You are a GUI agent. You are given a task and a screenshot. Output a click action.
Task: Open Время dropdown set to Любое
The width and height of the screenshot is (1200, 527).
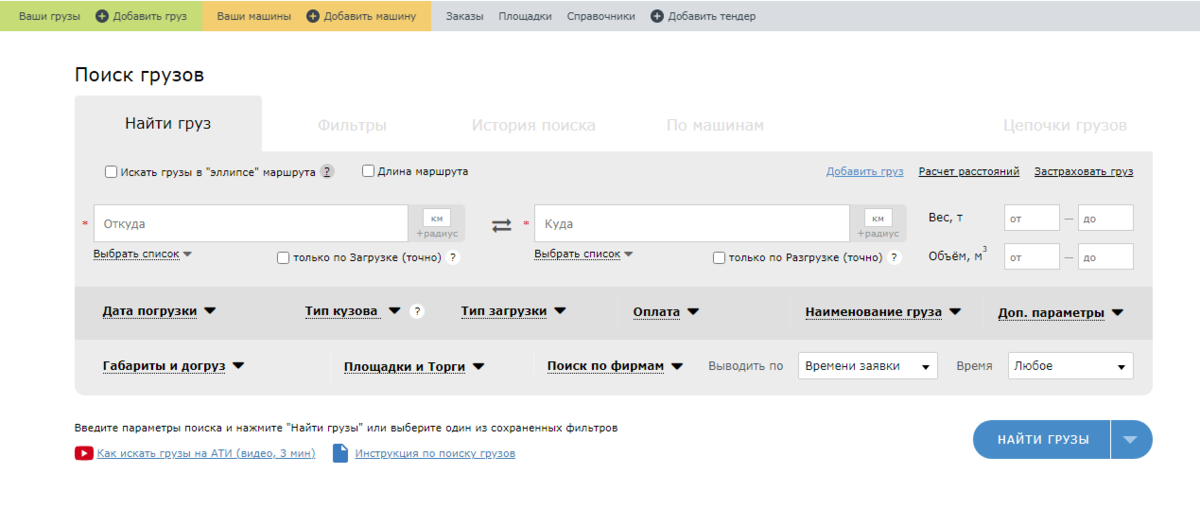click(1071, 366)
